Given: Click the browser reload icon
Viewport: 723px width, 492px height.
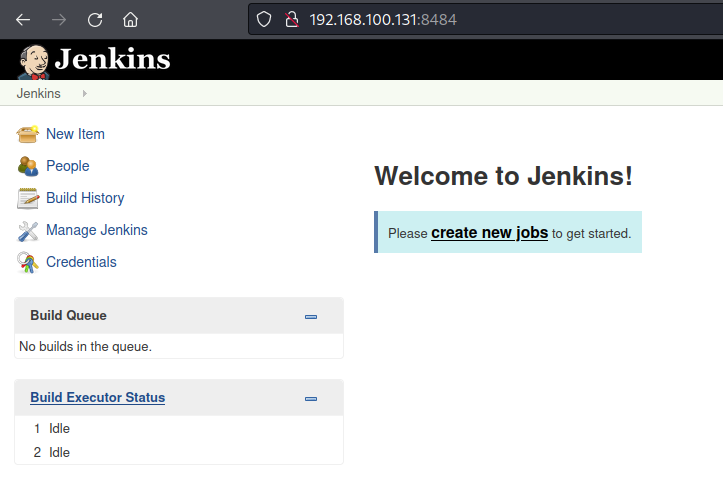Looking at the screenshot, I should (x=95, y=19).
